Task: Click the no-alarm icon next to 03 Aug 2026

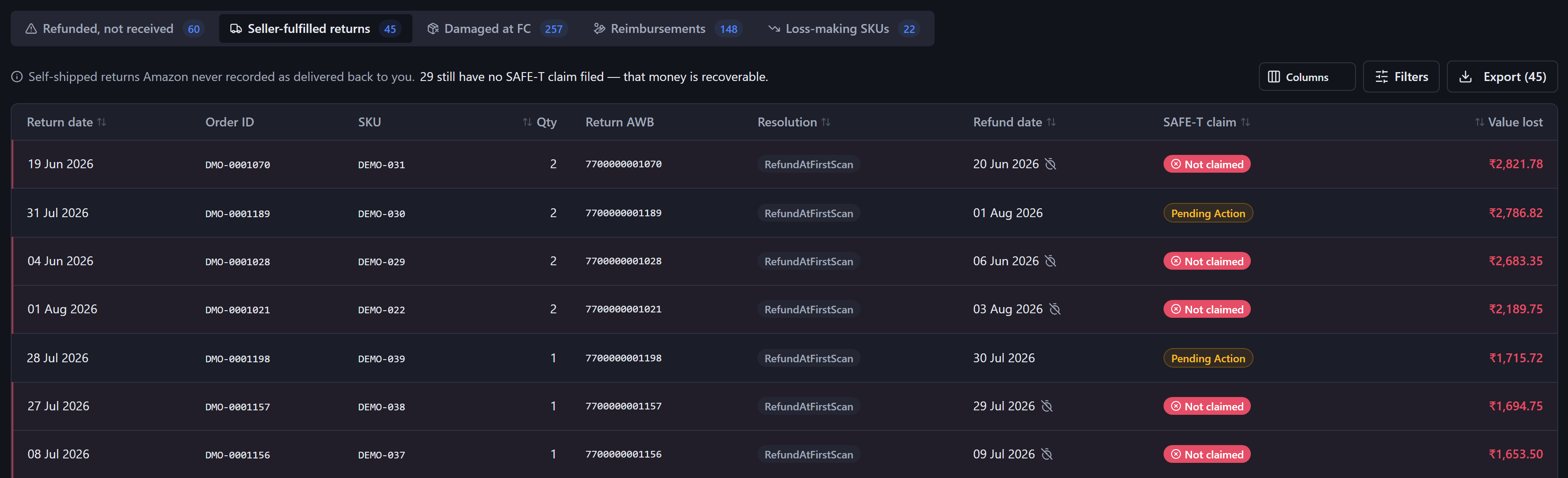Action: tap(1054, 309)
